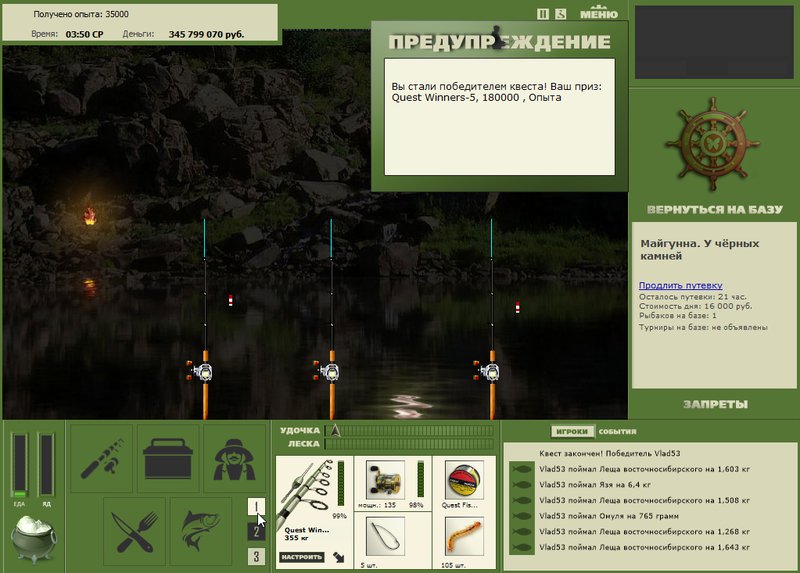This screenshot has width=800, height=573.
Task: Select the Quest Win rod thumbnail
Action: (306, 492)
